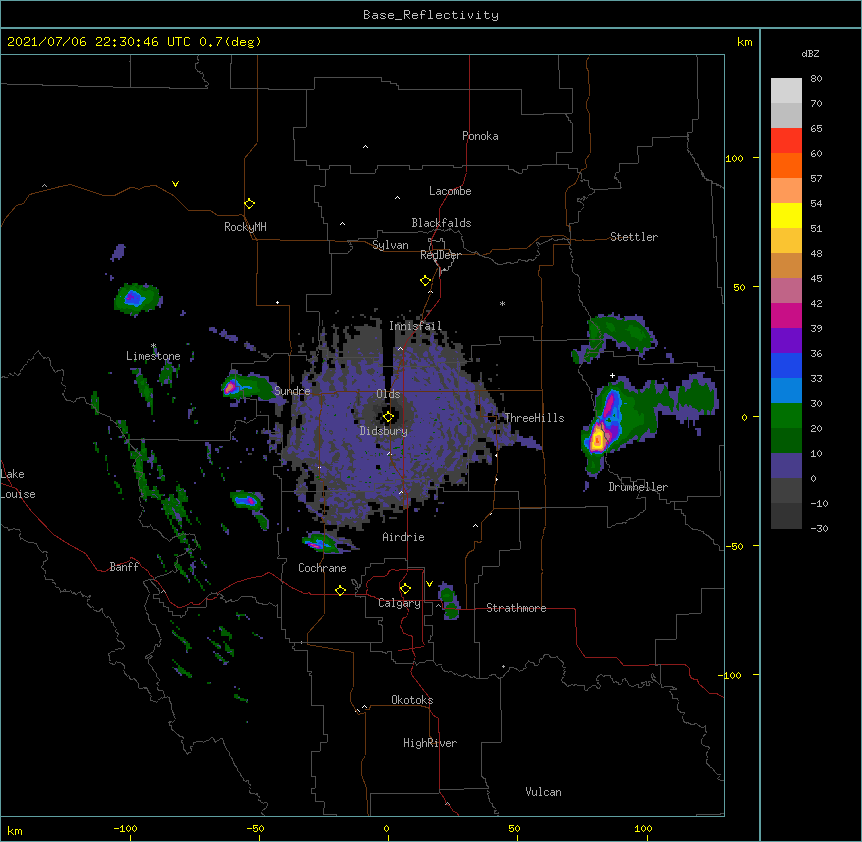
Task: Click the Cochrane label
Action: pos(322,568)
